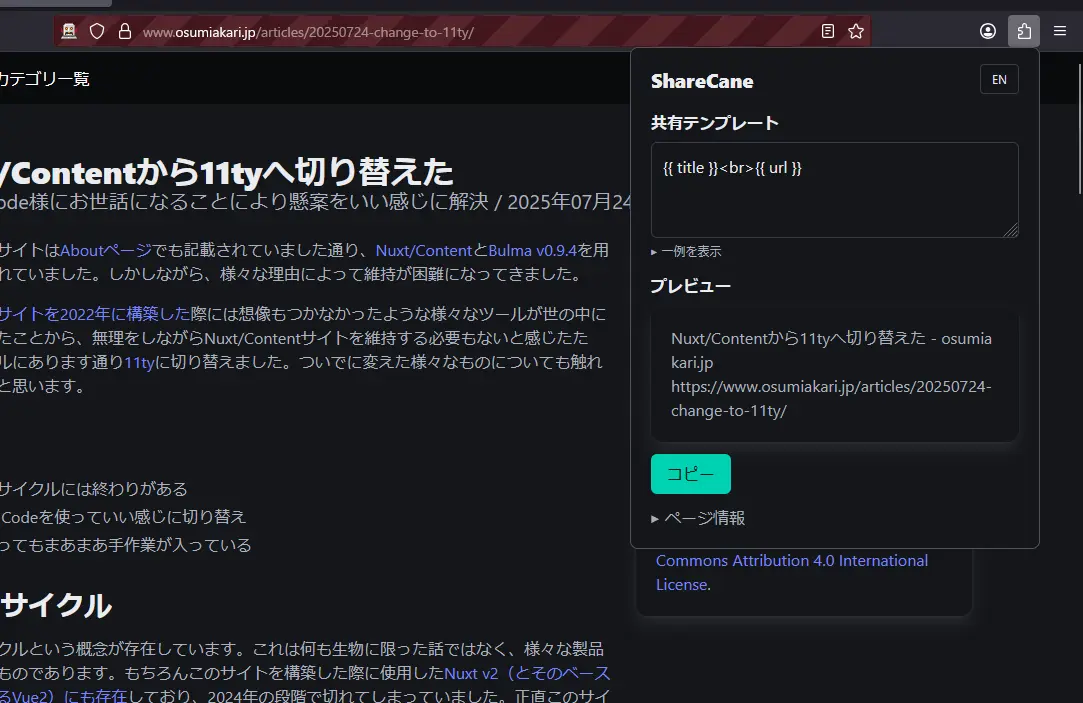Select カテゴリ一覧 in the site navigation
Image resolution: width=1083 pixels, height=703 pixels.
(46, 77)
